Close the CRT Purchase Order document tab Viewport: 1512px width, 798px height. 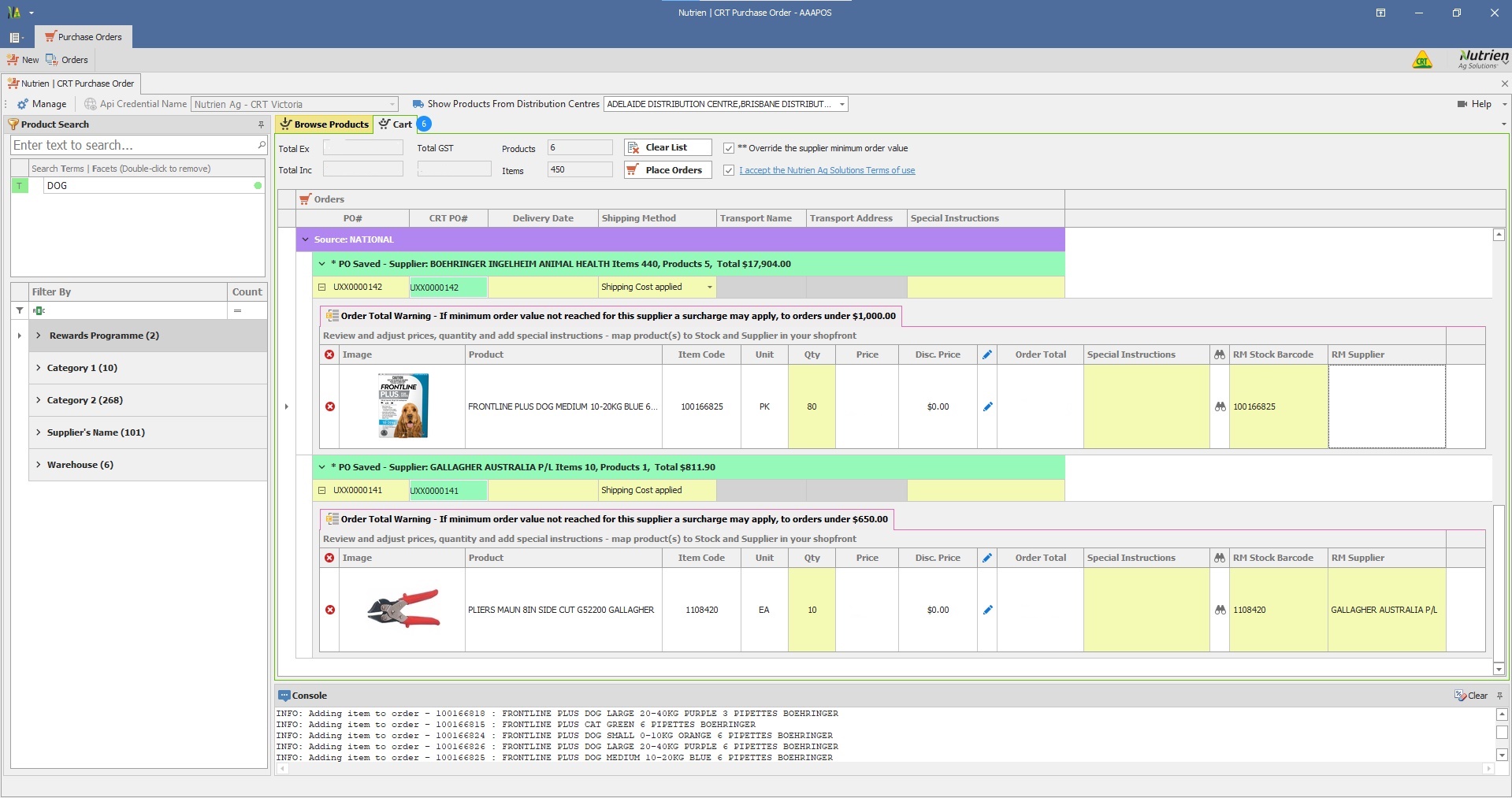pyautogui.click(x=1504, y=84)
